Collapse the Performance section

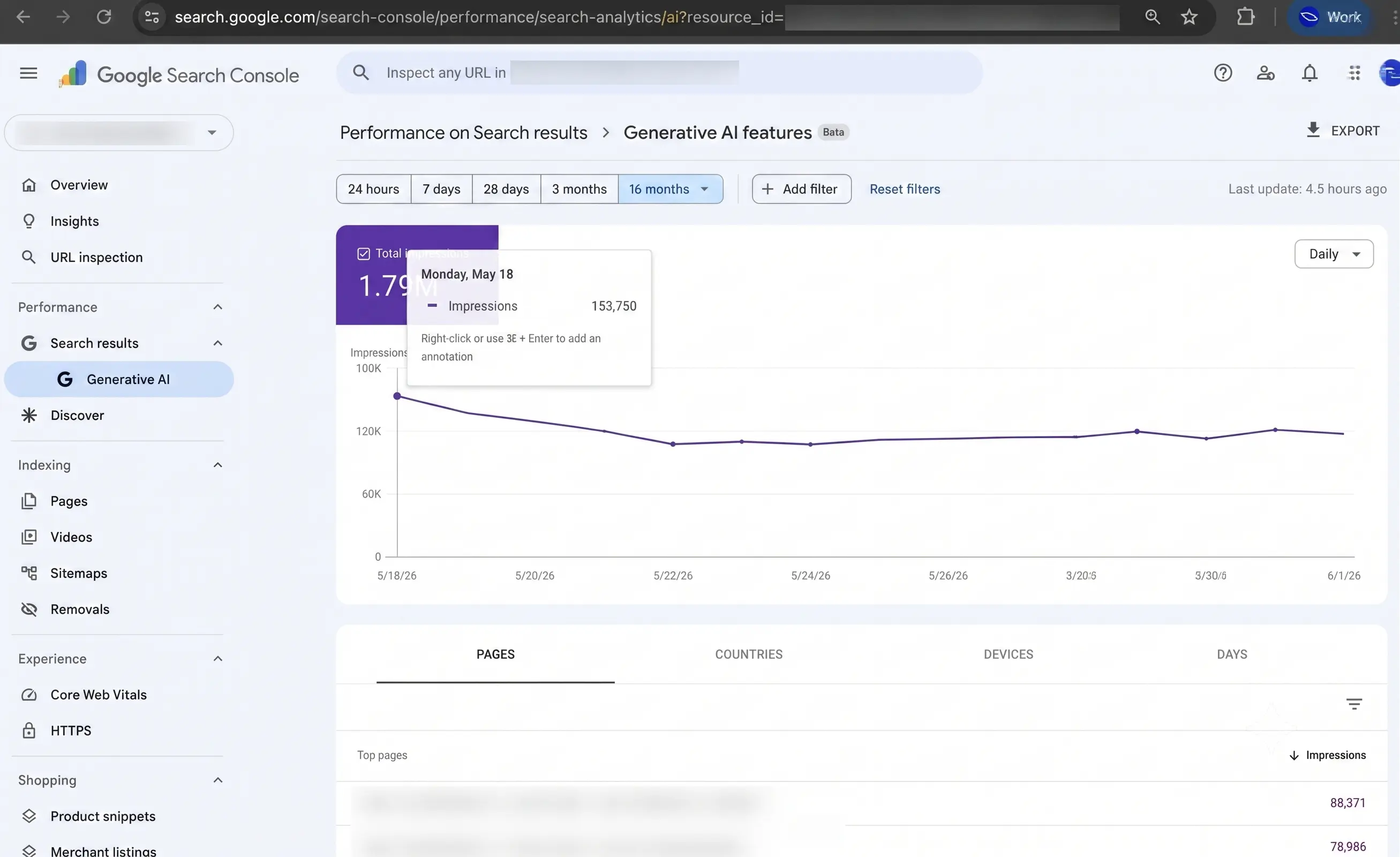click(217, 307)
